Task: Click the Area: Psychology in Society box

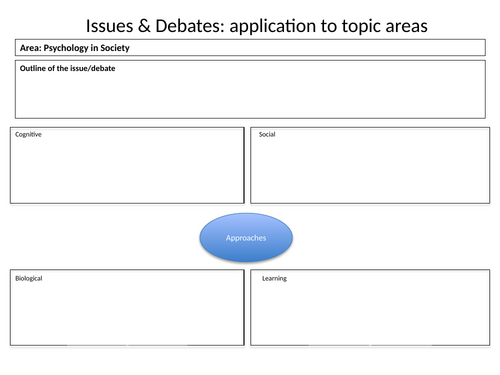Action: 250,48
